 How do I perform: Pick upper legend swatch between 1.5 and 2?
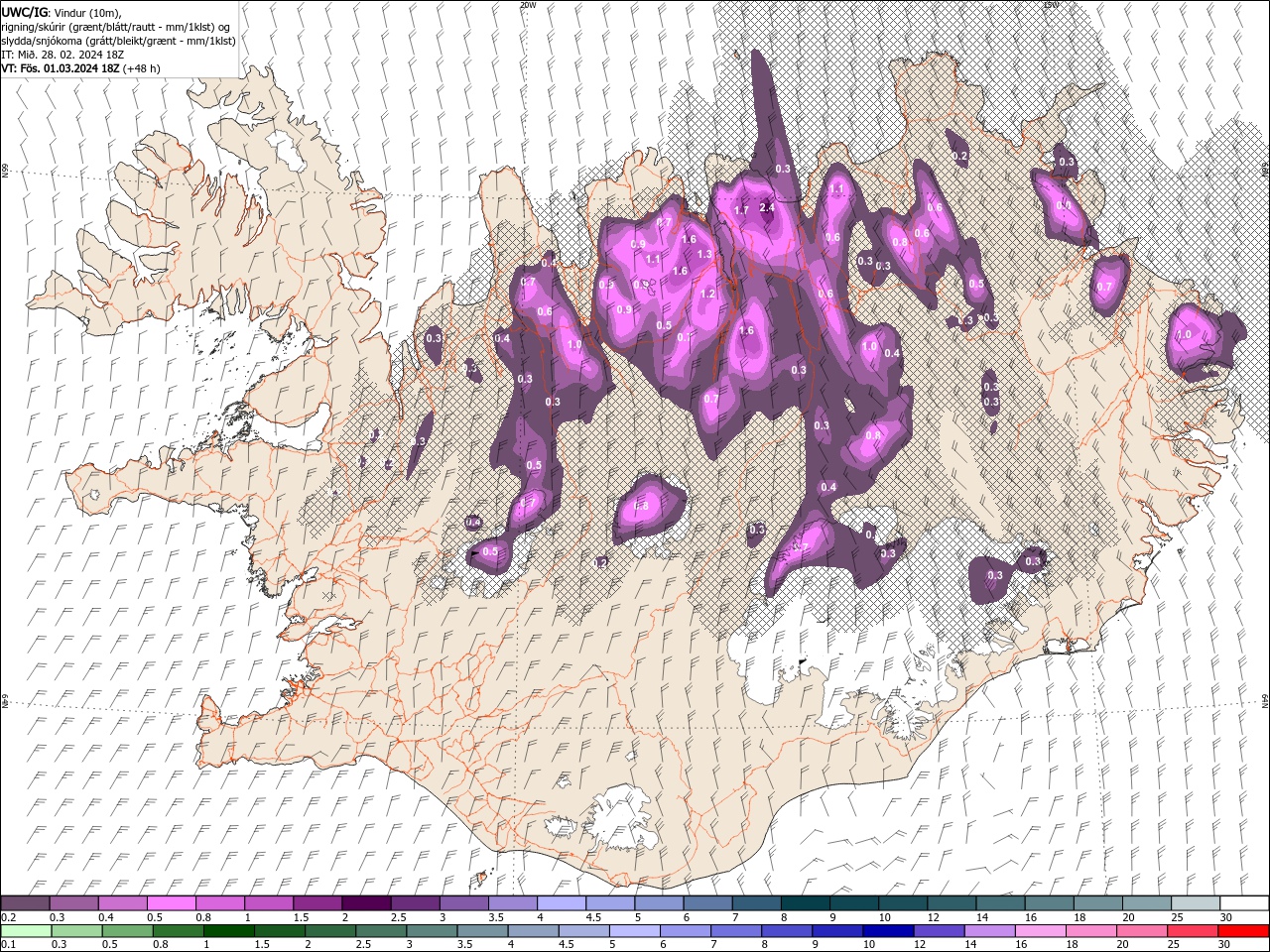point(317,903)
